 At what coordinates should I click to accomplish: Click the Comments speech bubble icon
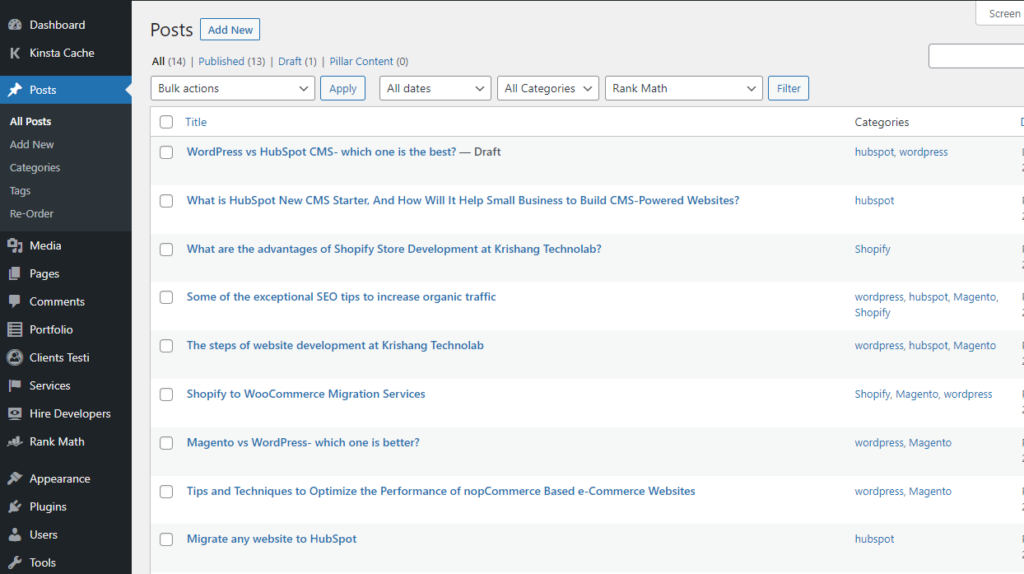[x=15, y=301]
